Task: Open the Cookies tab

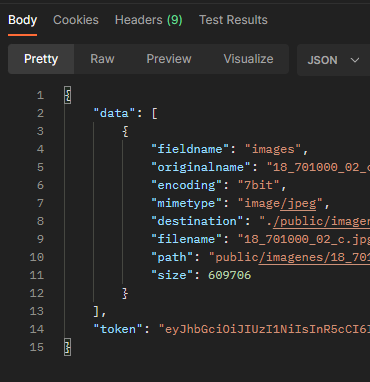Action: (x=76, y=20)
